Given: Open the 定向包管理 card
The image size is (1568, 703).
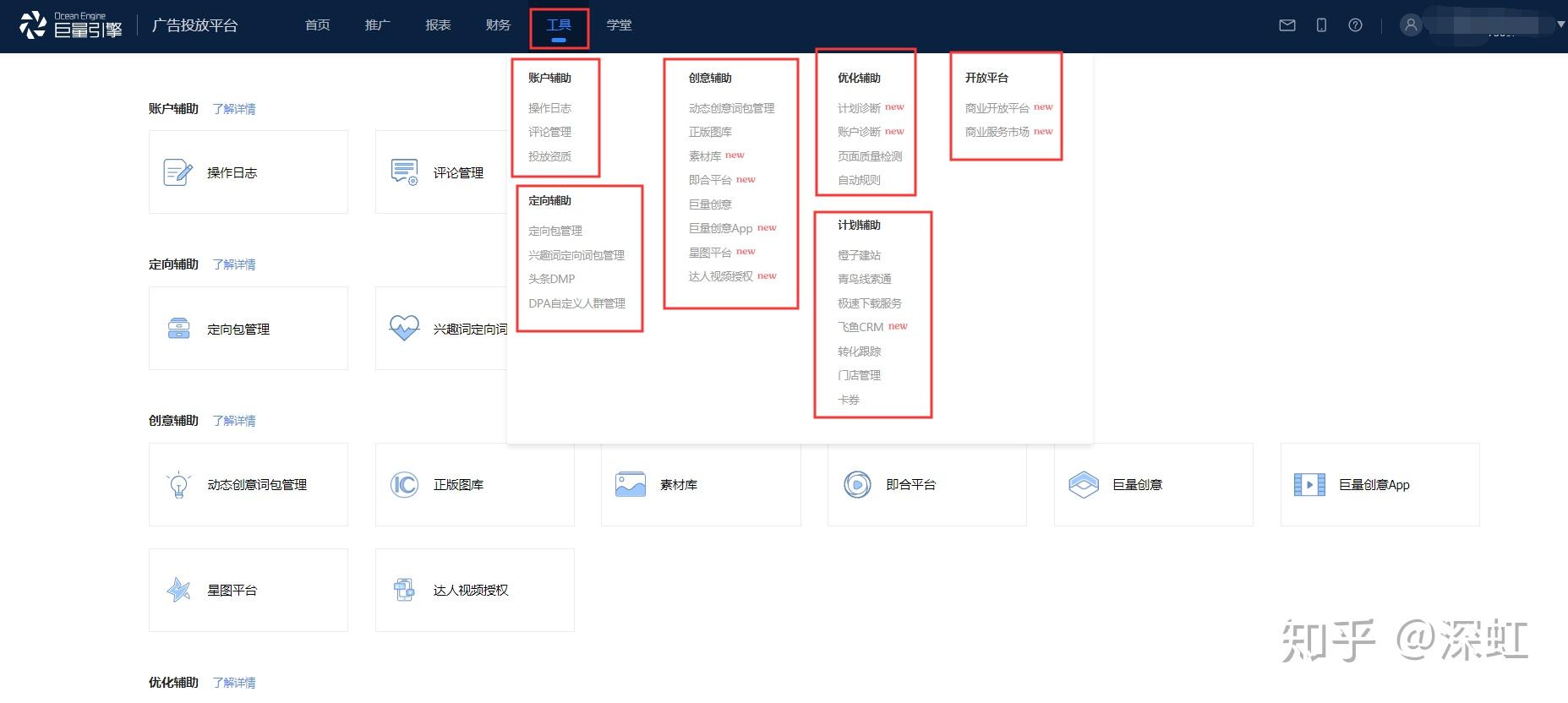Looking at the screenshot, I should (x=249, y=329).
